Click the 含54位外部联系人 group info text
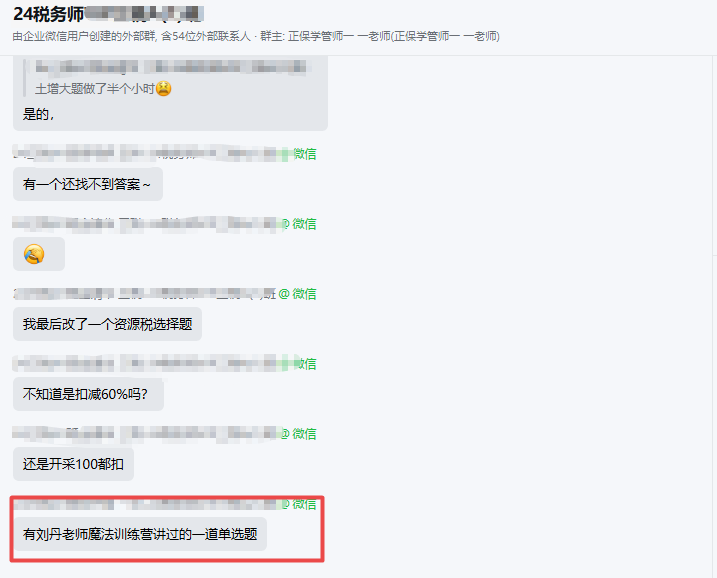 (x=206, y=36)
